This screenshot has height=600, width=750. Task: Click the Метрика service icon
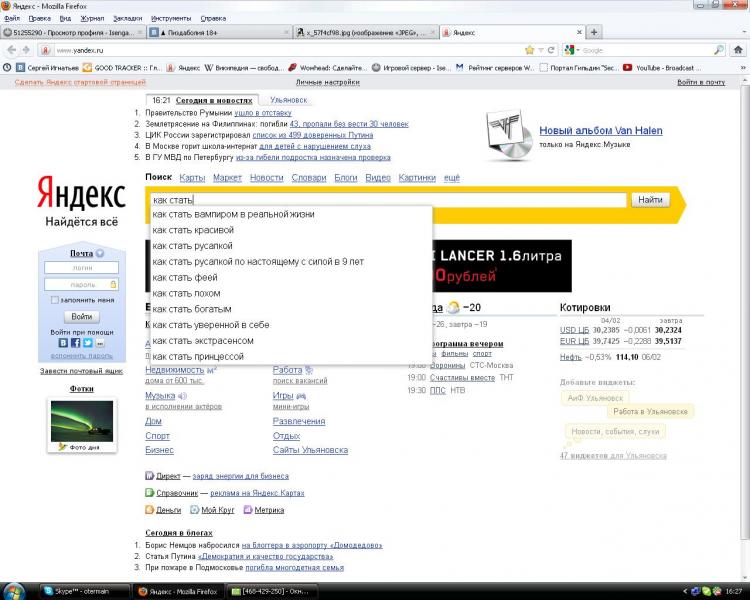[x=248, y=510]
